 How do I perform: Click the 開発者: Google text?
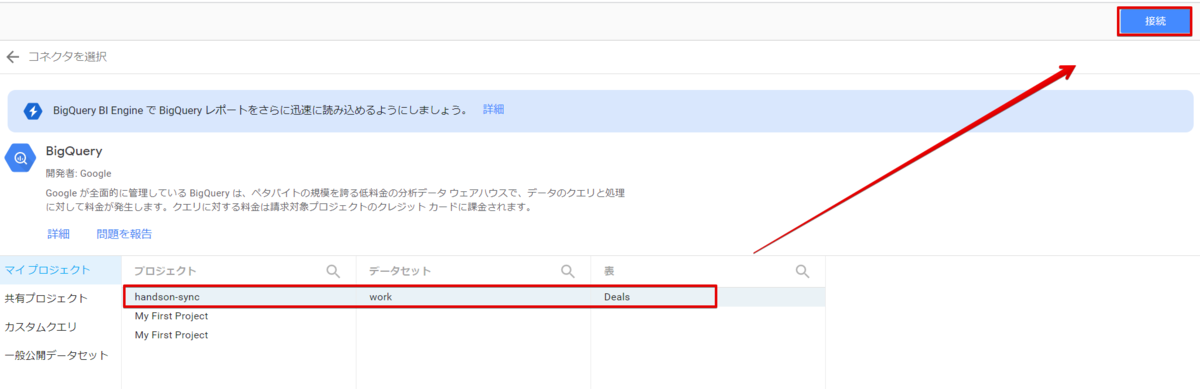(x=78, y=173)
